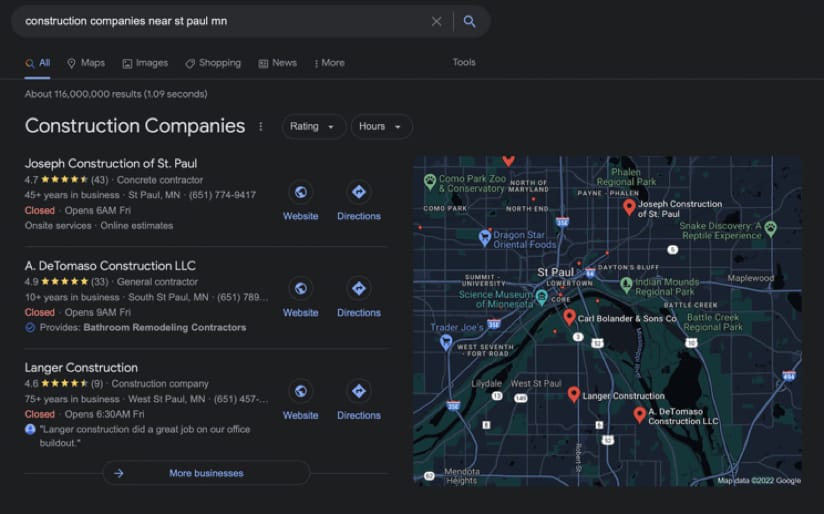Viewport: 824px width, 514px height.
Task: Click the (43) reviews count for Joseph Construction
Action: [x=99, y=180]
